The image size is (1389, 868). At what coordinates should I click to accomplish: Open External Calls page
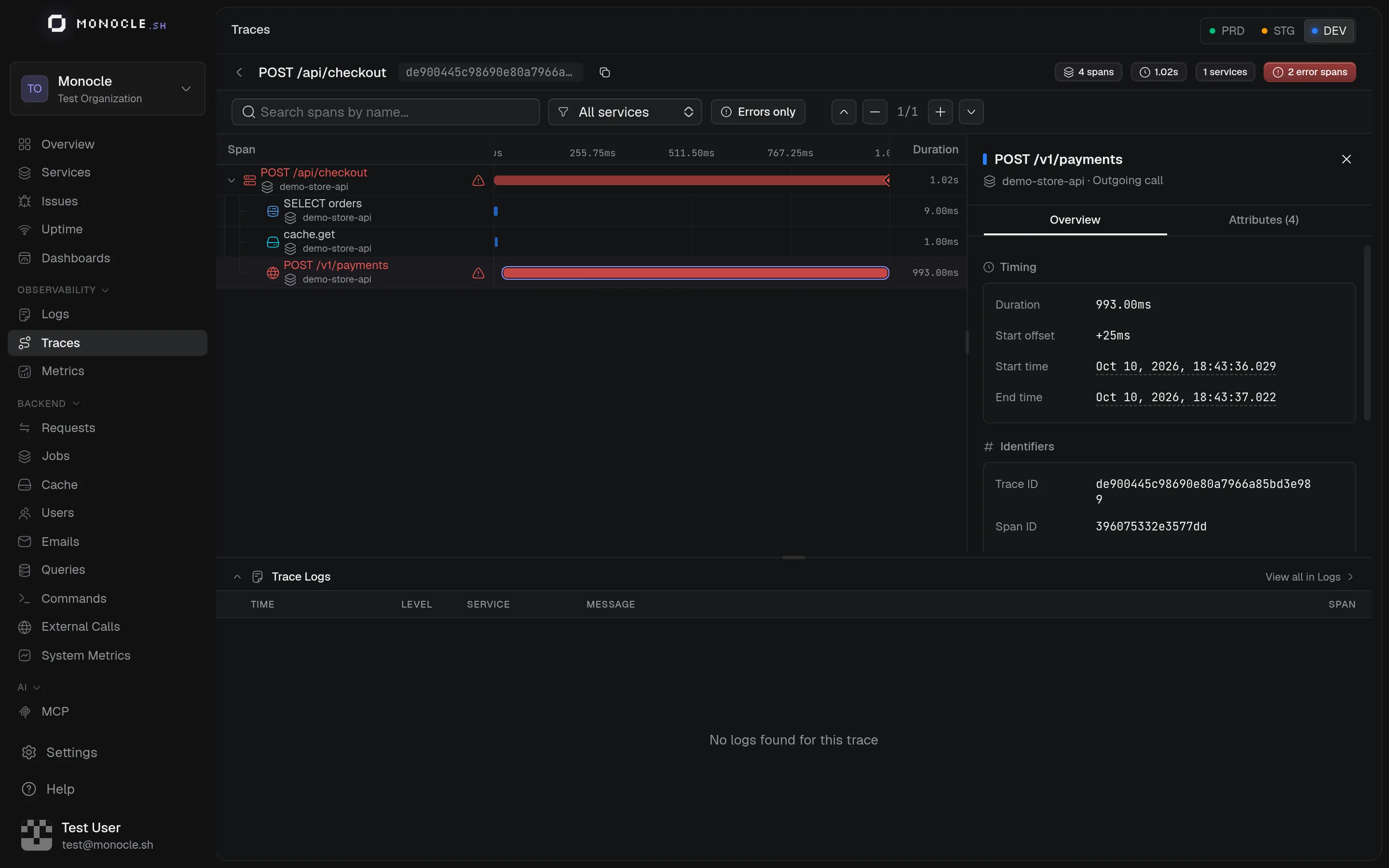pos(108,626)
